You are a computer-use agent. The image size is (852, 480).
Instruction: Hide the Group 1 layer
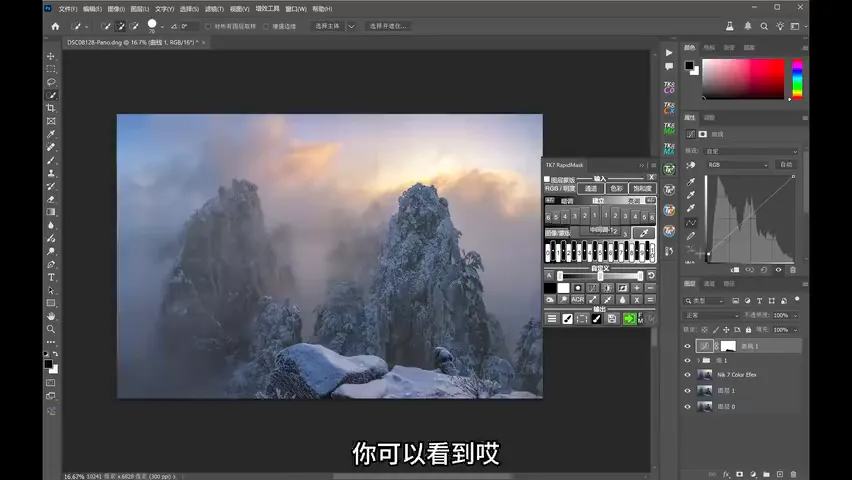tap(687, 360)
